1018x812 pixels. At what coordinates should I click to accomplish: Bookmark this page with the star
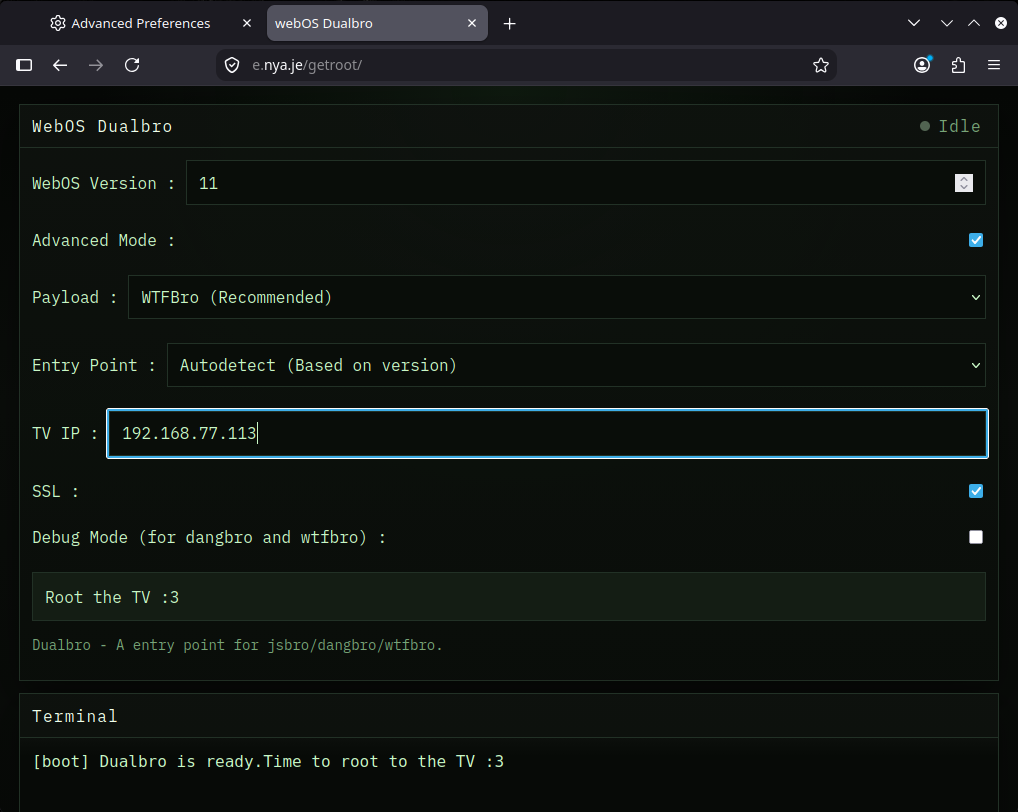[821, 65]
